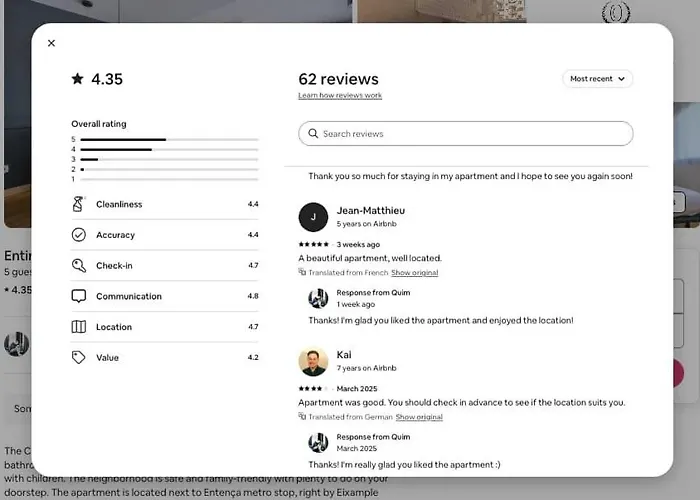Open Kai's profile photo
The width and height of the screenshot is (700, 500).
(313, 362)
